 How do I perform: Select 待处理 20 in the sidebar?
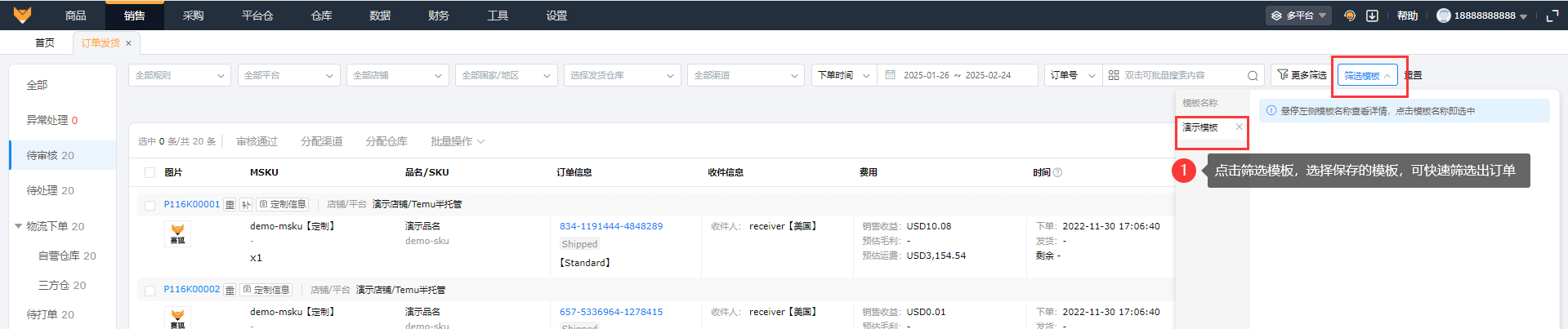pos(50,190)
